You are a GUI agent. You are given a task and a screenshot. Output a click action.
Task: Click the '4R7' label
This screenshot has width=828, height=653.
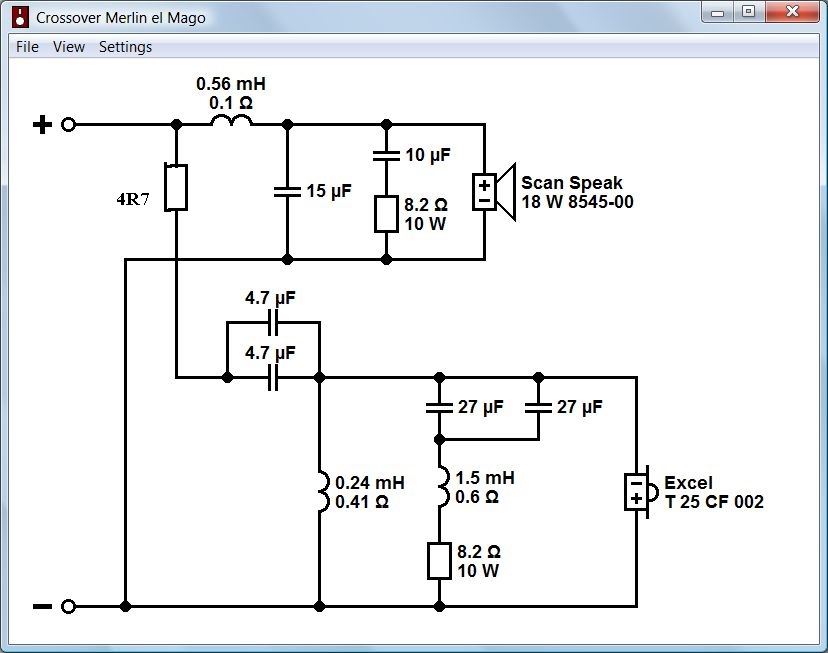[x=133, y=199]
